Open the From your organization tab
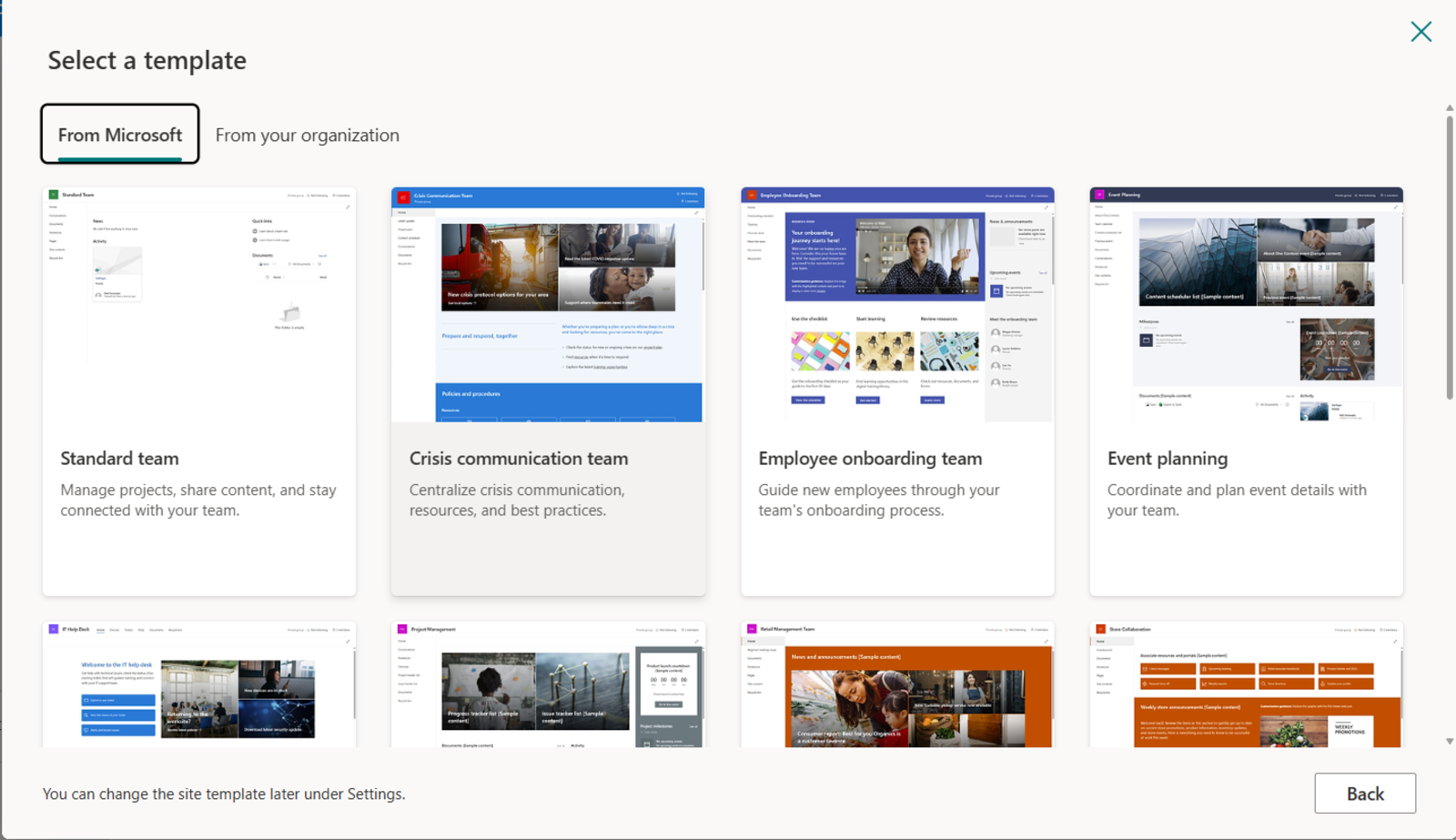 click(x=307, y=135)
